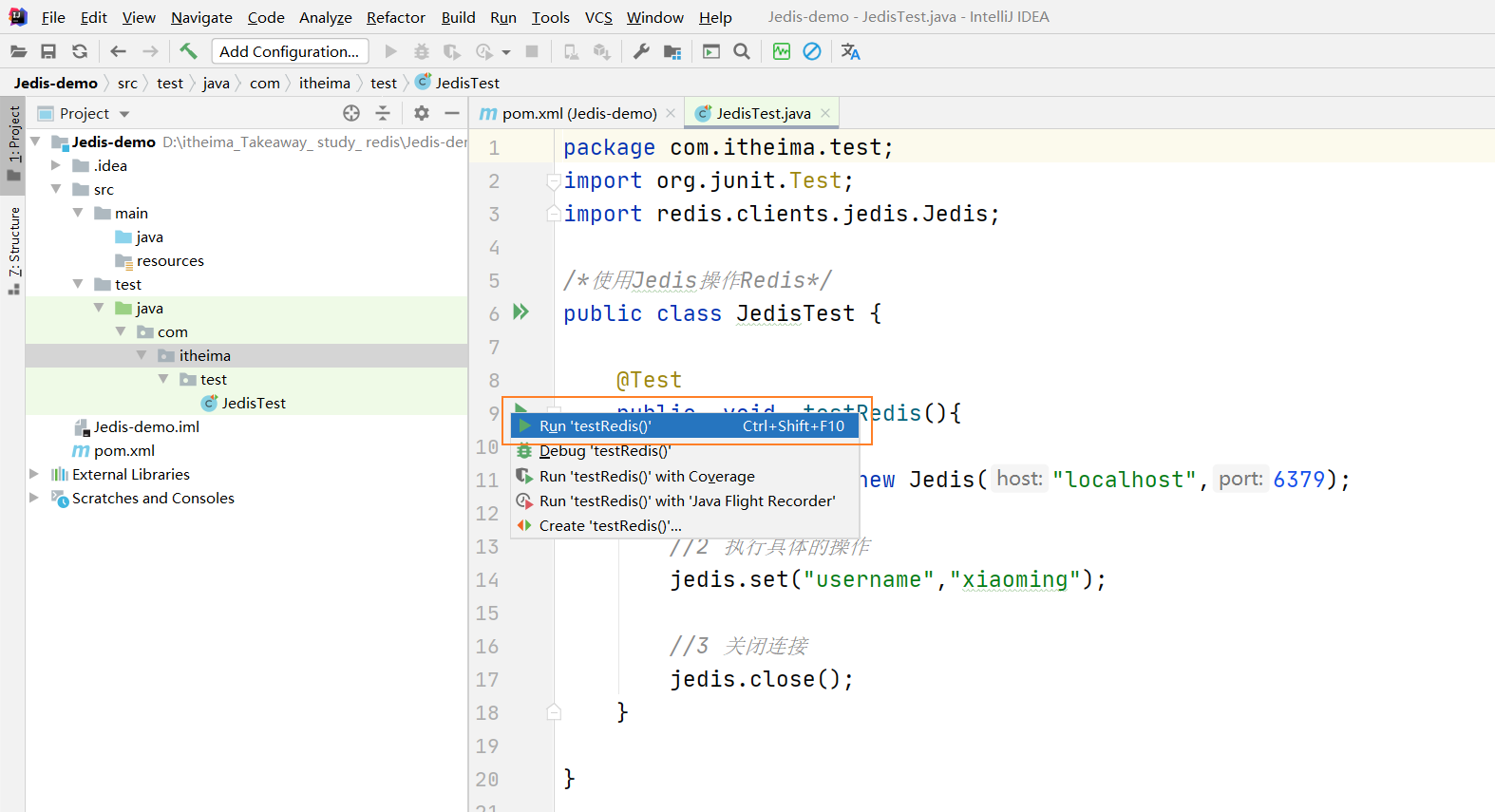
Task: Click the green Run toolbar button
Action: click(390, 51)
